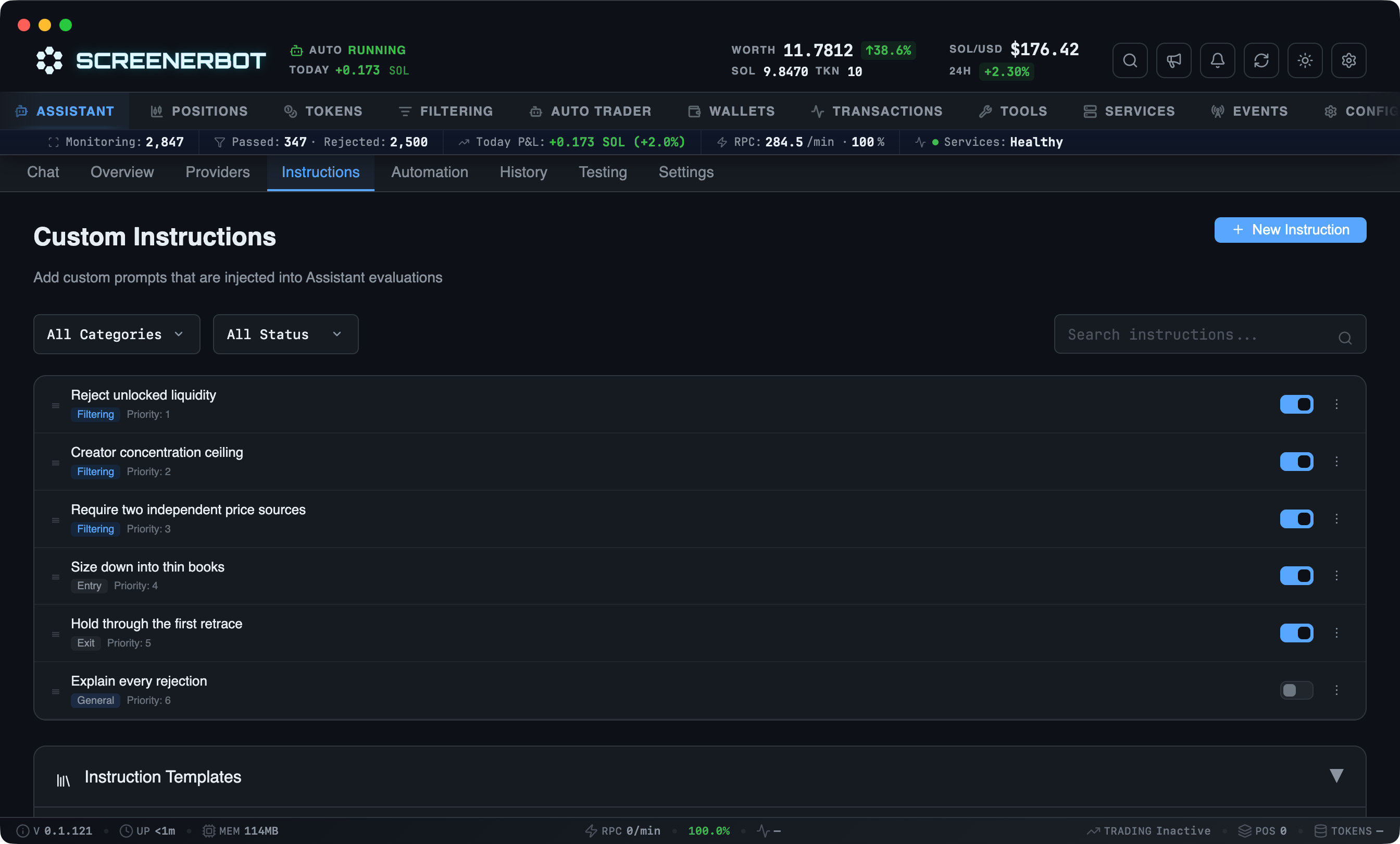Click the Filtering tag on Creator concentration ceiling
The width and height of the screenshot is (1400, 844).
[x=95, y=471]
